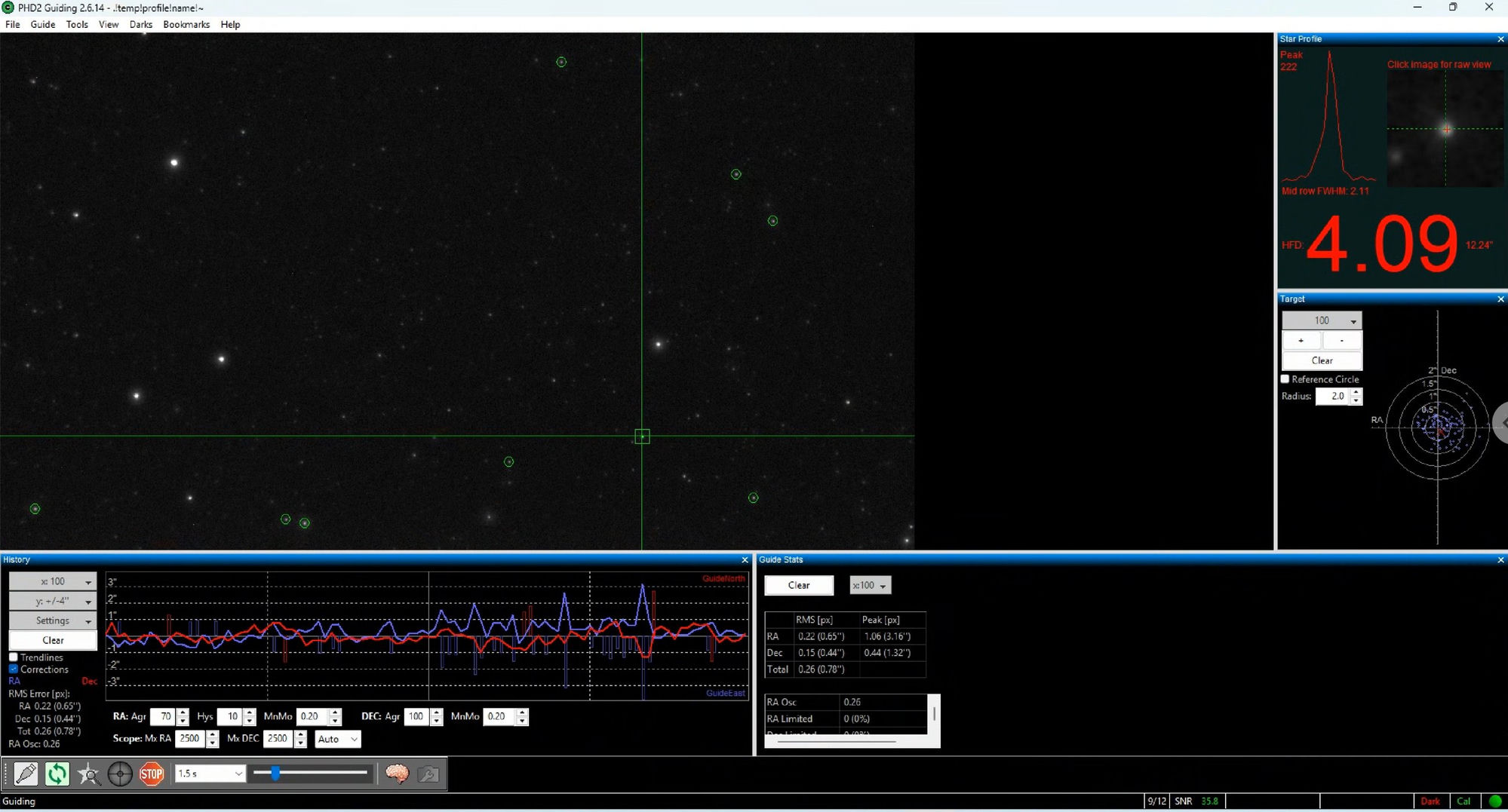Click Clear in the History panel

pos(53,640)
